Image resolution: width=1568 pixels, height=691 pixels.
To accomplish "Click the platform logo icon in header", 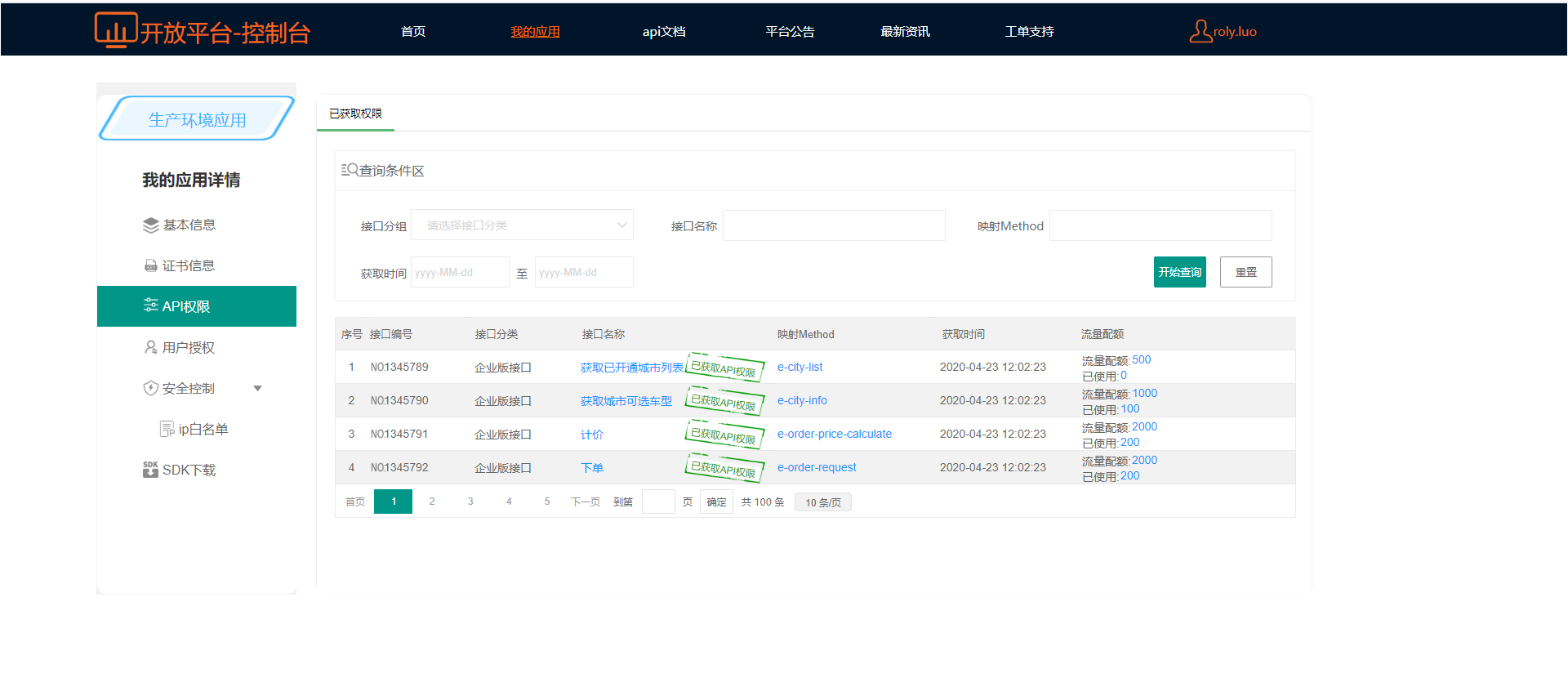I will pyautogui.click(x=115, y=30).
